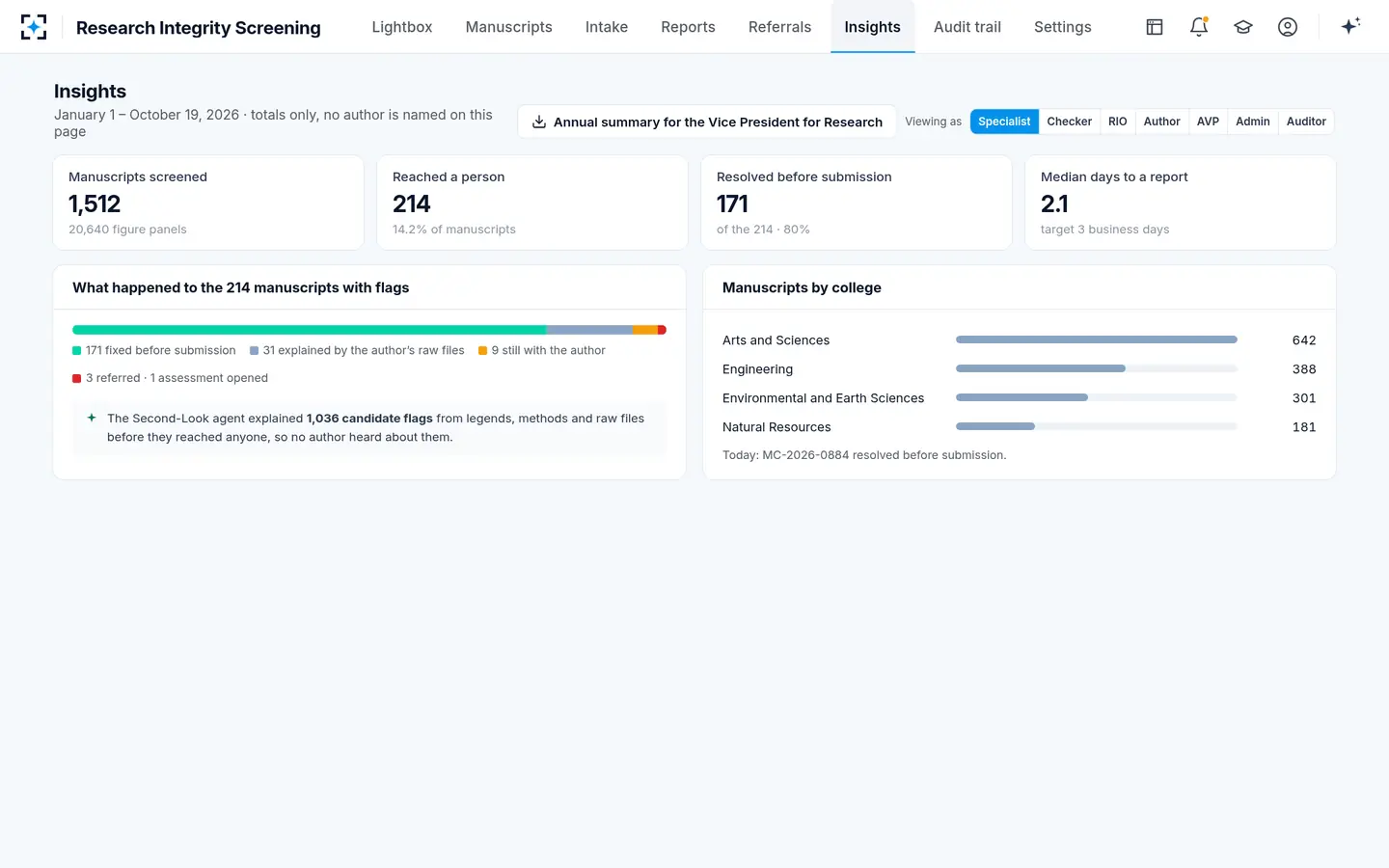
Task: Click the green fixed-before-submission bar segment
Action: 310,330
